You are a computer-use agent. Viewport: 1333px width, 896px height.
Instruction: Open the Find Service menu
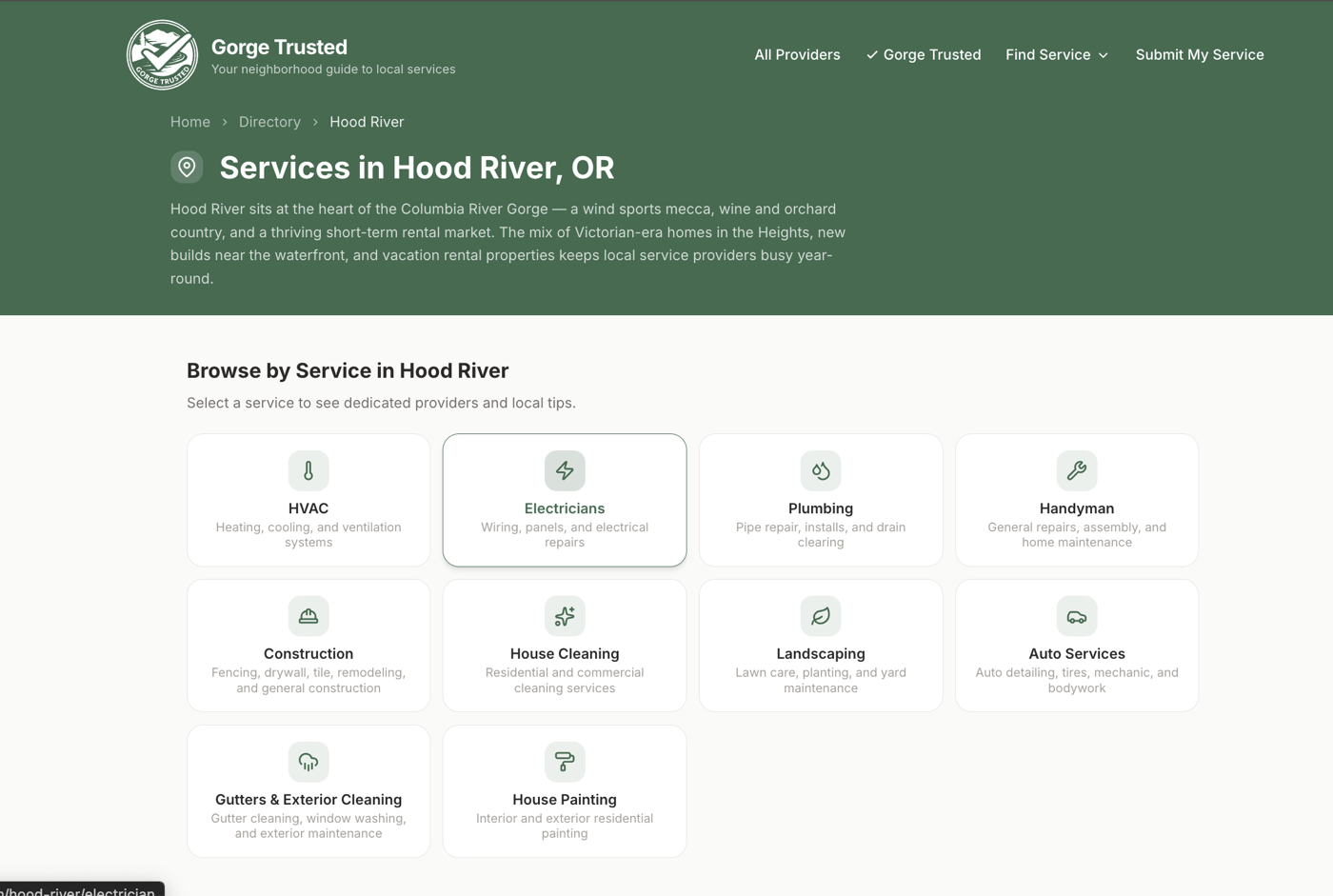(x=1058, y=54)
